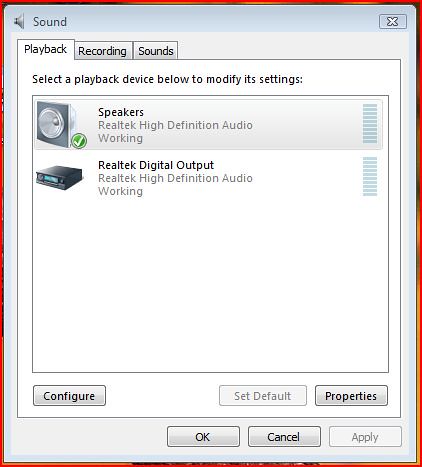Confirm with the OK button
The width and height of the screenshot is (422, 467).
coord(203,437)
